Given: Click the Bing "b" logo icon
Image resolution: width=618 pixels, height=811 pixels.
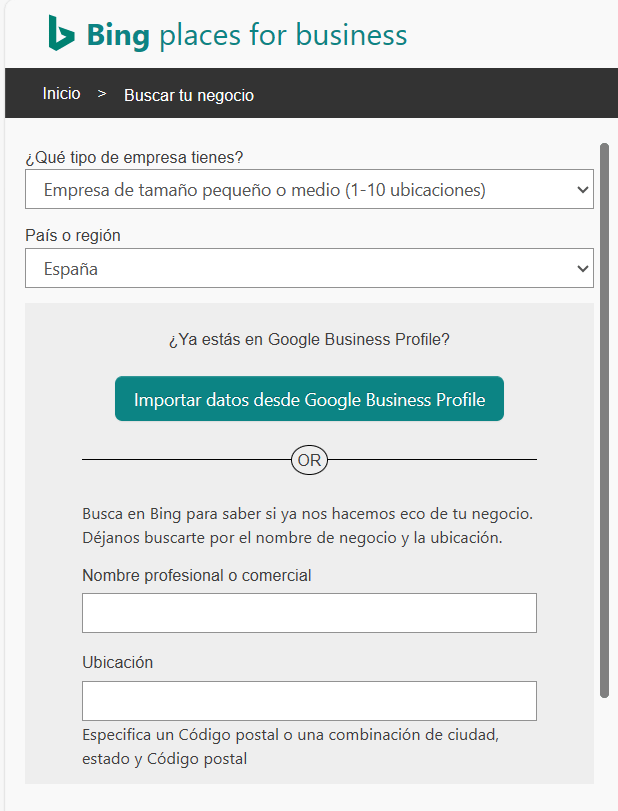Looking at the screenshot, I should (61, 33).
